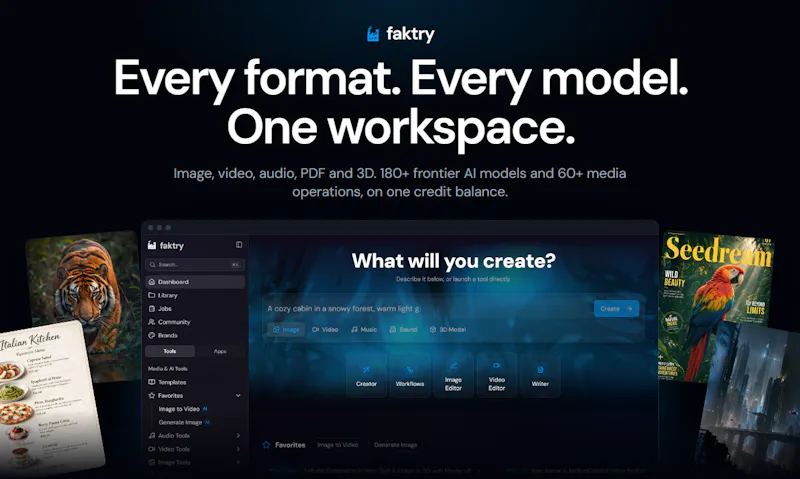
Task: Switch to the Tools tab
Action: 170,351
